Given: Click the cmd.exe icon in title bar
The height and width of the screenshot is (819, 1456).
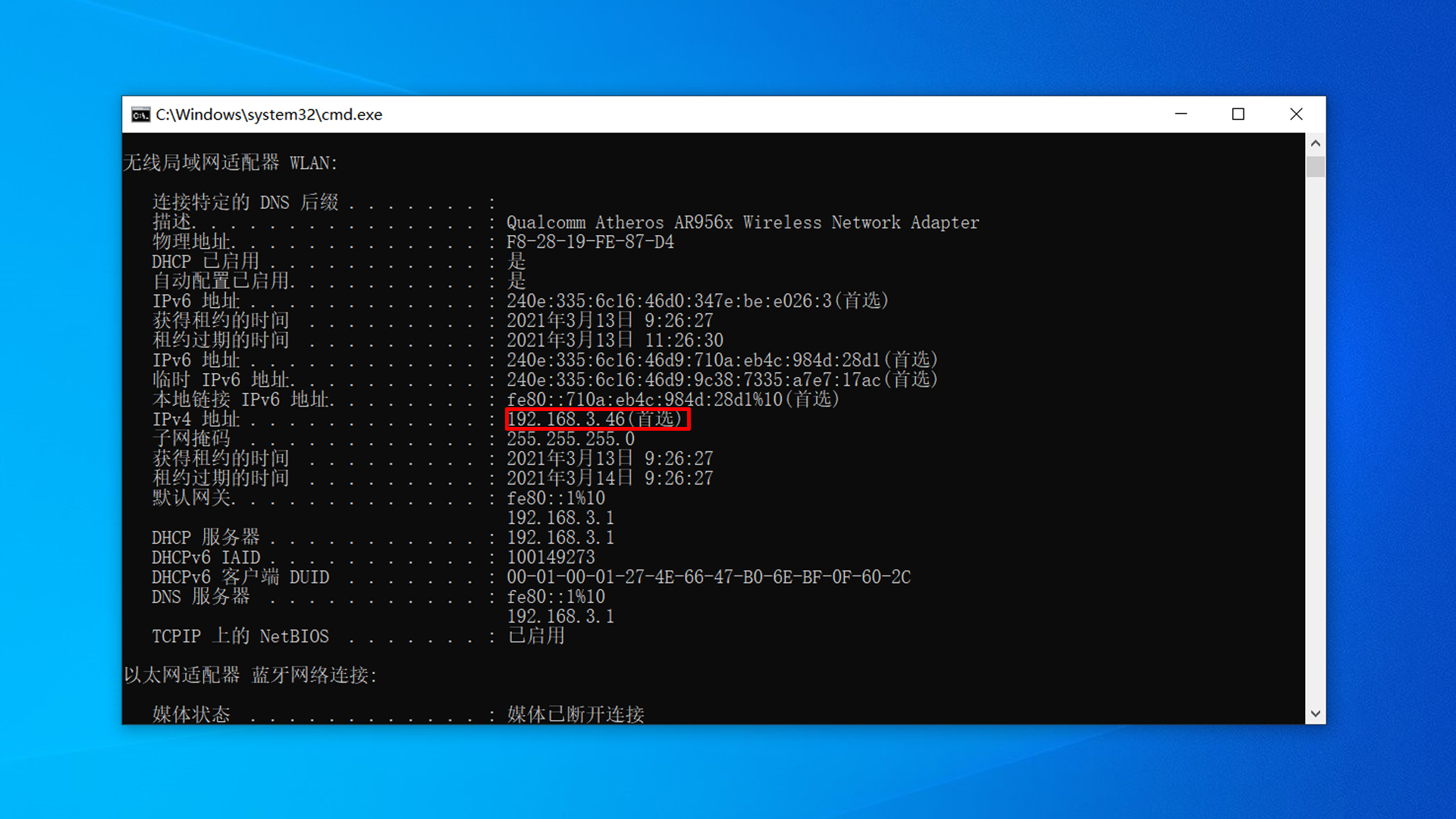Looking at the screenshot, I should click(140, 115).
